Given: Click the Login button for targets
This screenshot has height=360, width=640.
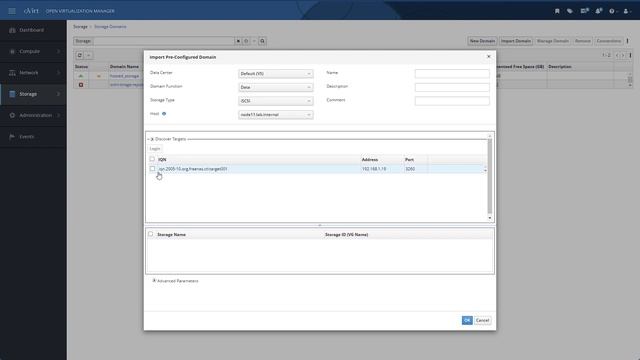Looking at the screenshot, I should tap(155, 149).
